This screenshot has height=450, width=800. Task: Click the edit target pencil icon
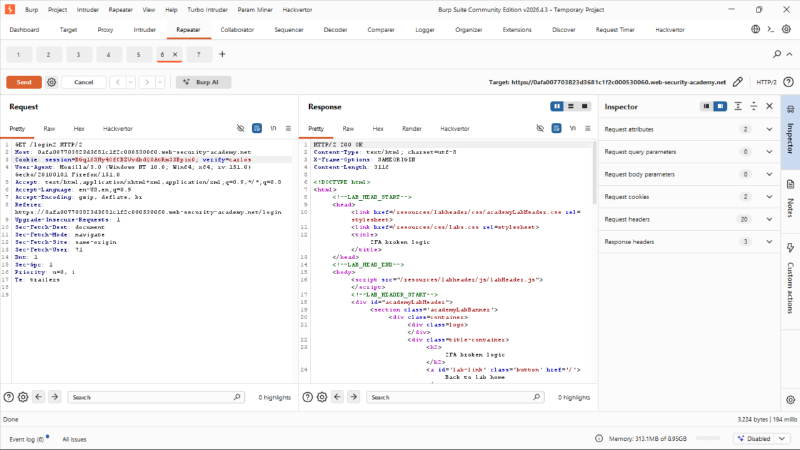[x=738, y=82]
